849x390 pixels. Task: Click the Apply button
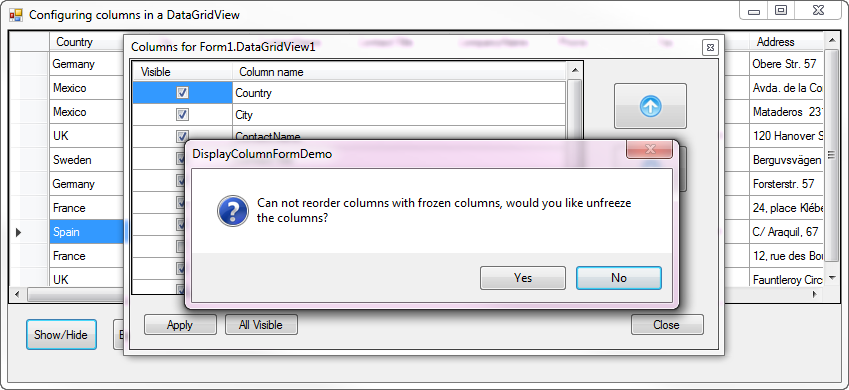(x=180, y=324)
